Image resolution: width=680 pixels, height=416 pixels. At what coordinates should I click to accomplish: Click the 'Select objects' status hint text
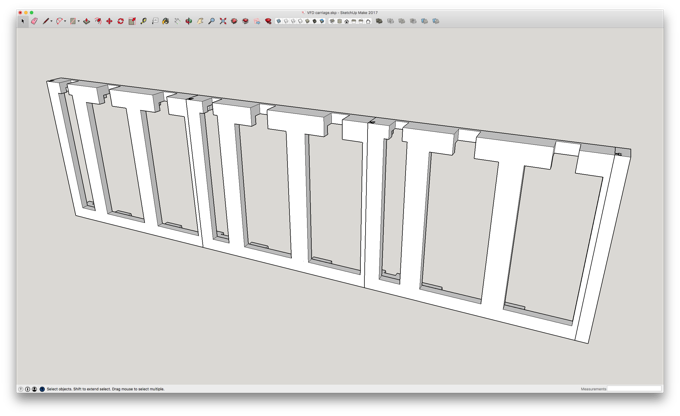tap(105, 389)
